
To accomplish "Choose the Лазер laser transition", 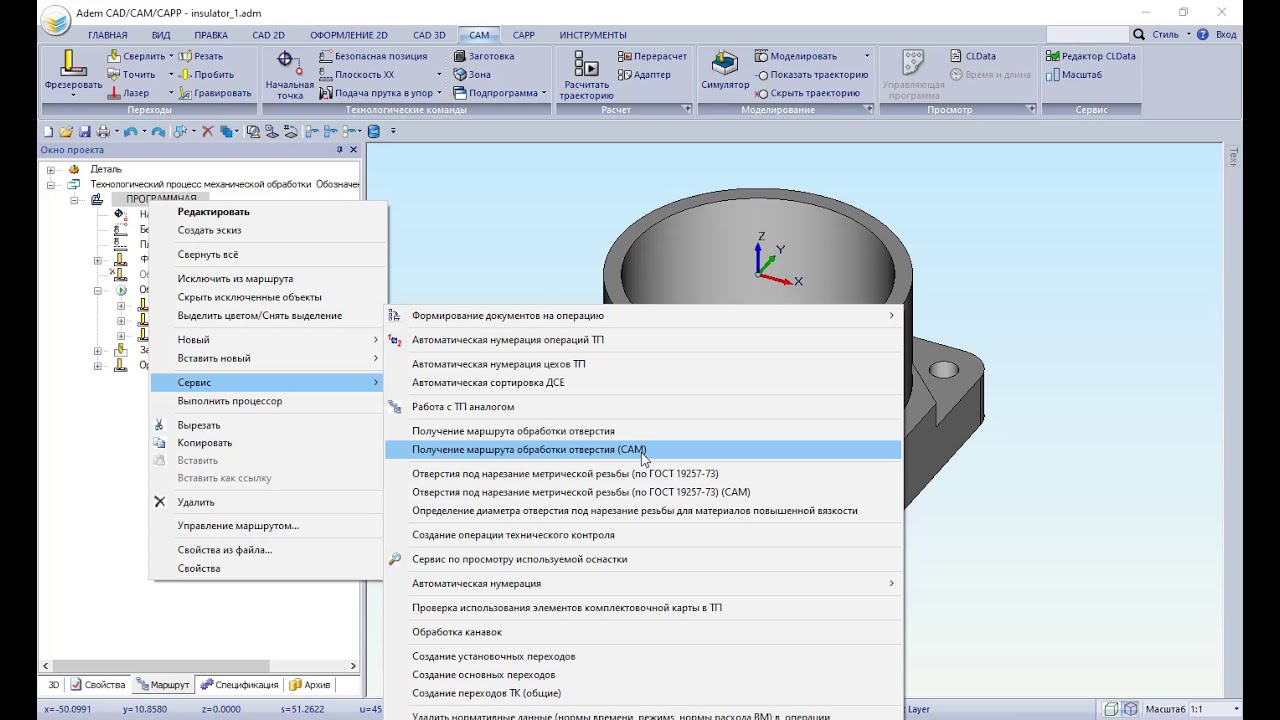I will [128, 93].
